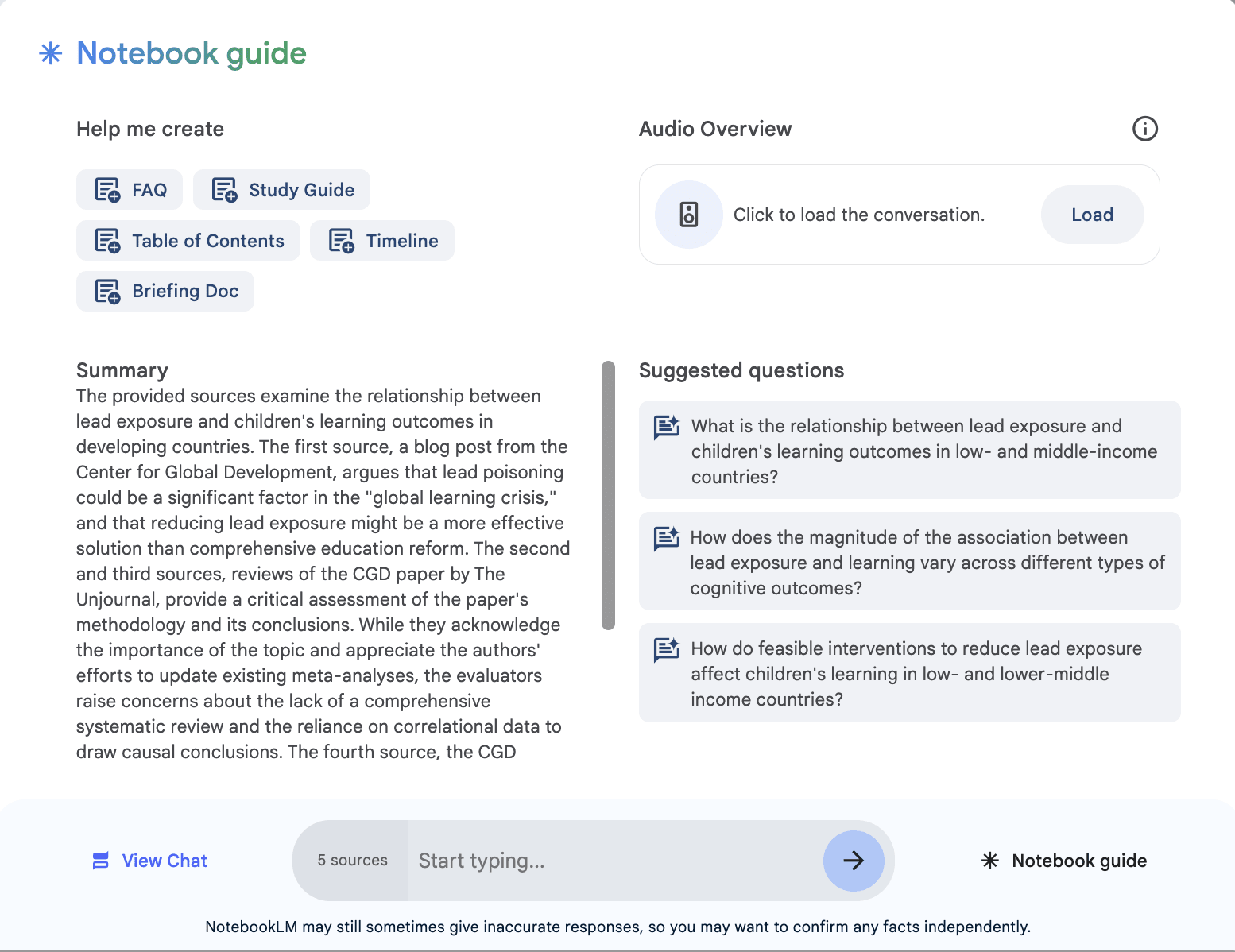Click the speaker icon in Audio Overview
The image size is (1235, 952).
(x=689, y=215)
